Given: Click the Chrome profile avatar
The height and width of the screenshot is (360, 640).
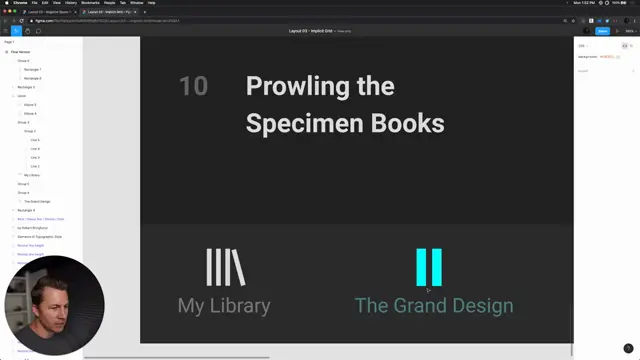Looking at the screenshot, I should click(x=627, y=21).
